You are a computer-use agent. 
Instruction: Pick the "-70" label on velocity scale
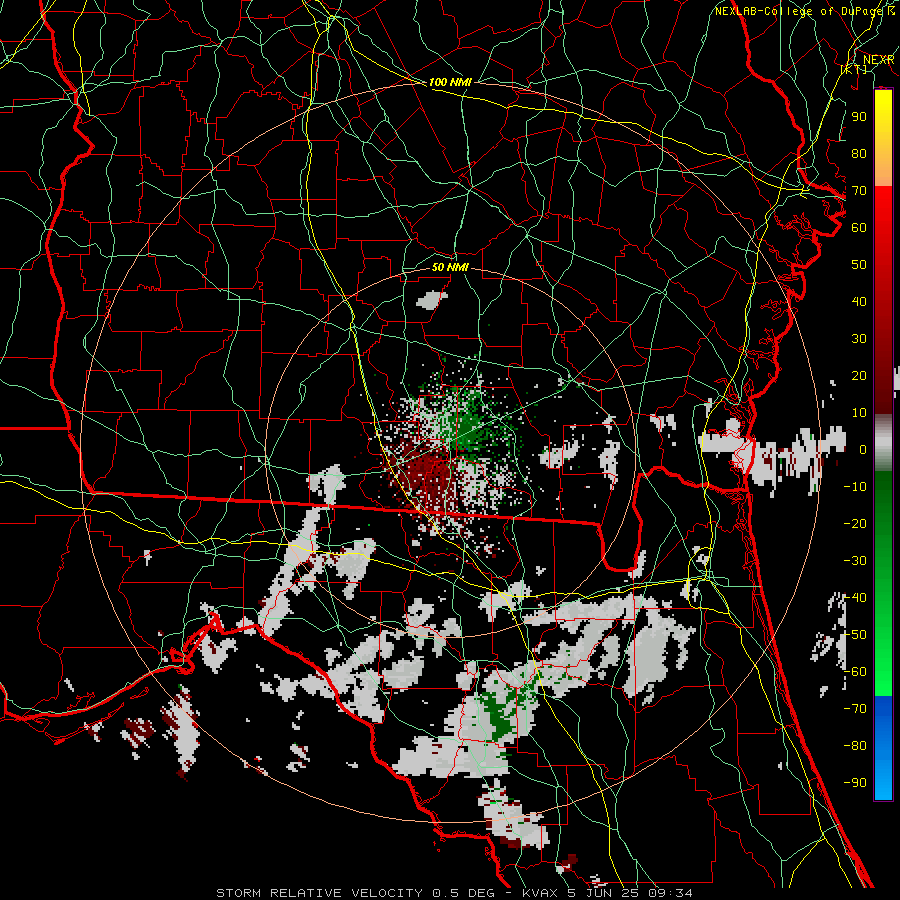click(855, 709)
